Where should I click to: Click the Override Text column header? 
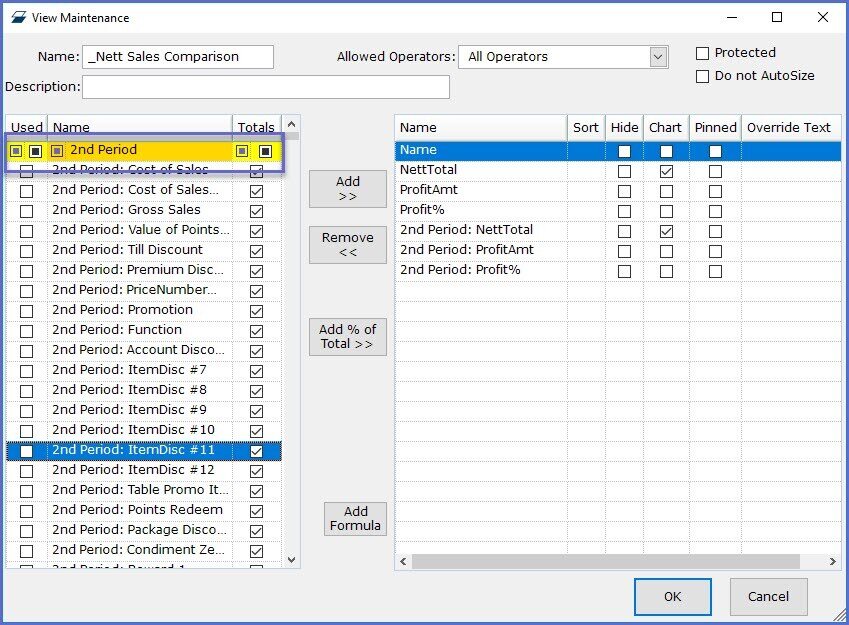[789, 127]
